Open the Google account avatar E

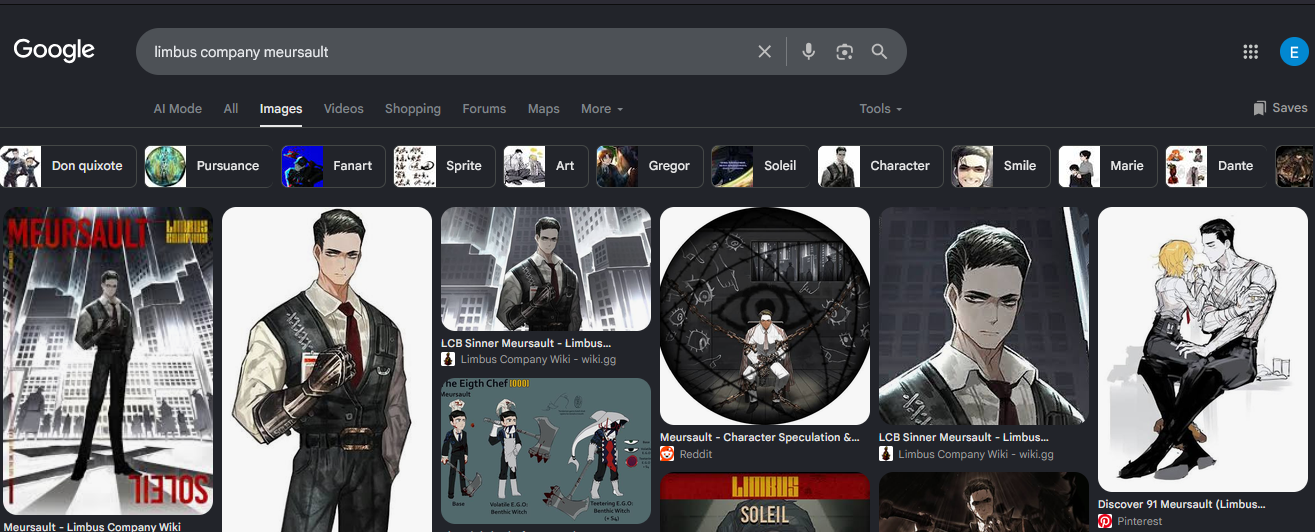[1295, 52]
